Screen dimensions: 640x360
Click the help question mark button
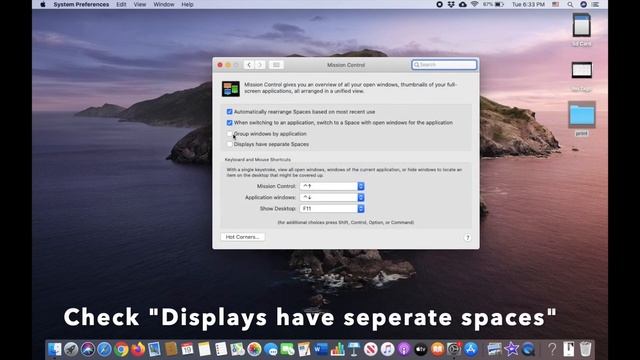468,238
